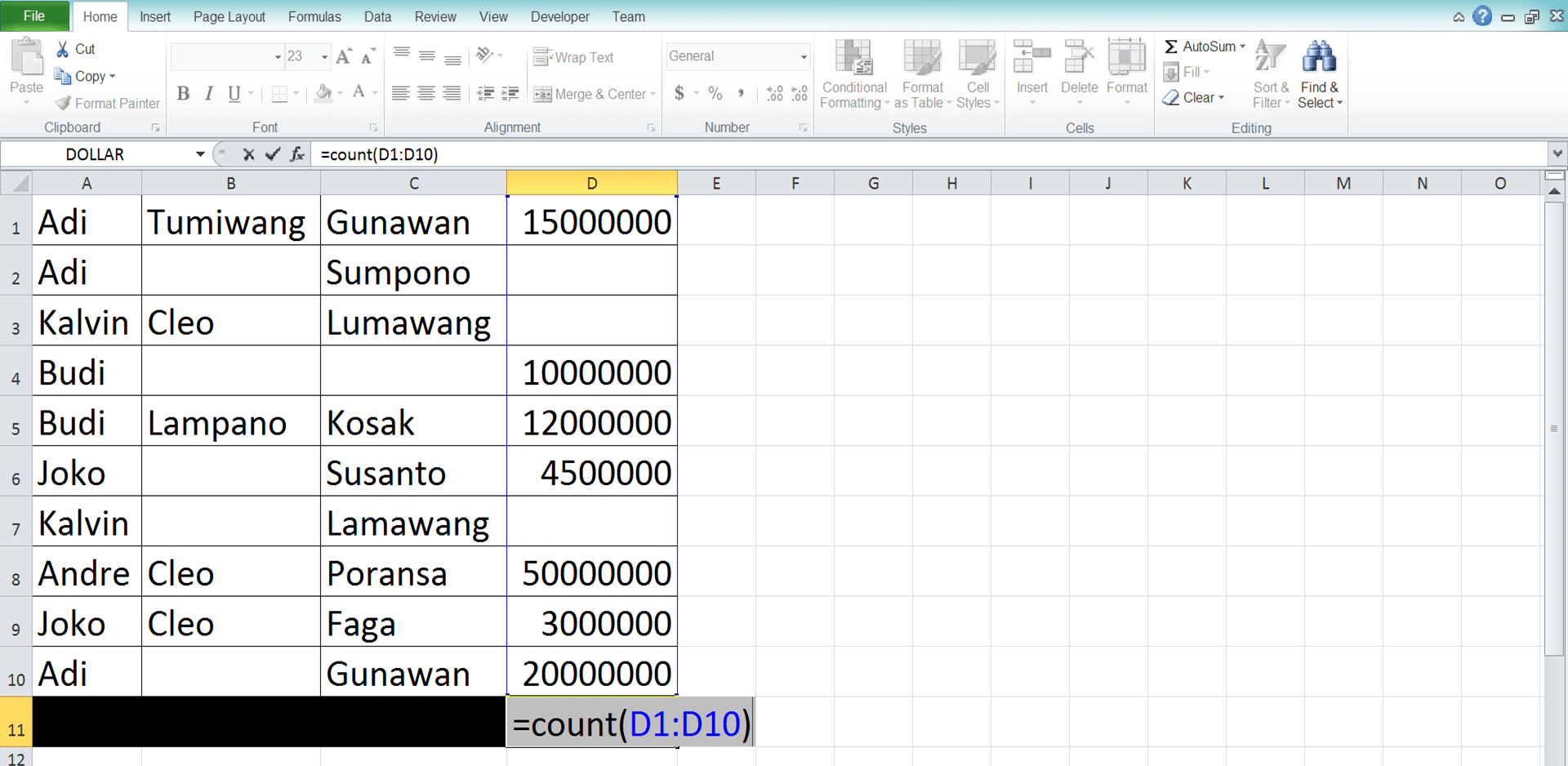Switch to the Review tab
Image resolution: width=1568 pixels, height=766 pixels.
[435, 16]
